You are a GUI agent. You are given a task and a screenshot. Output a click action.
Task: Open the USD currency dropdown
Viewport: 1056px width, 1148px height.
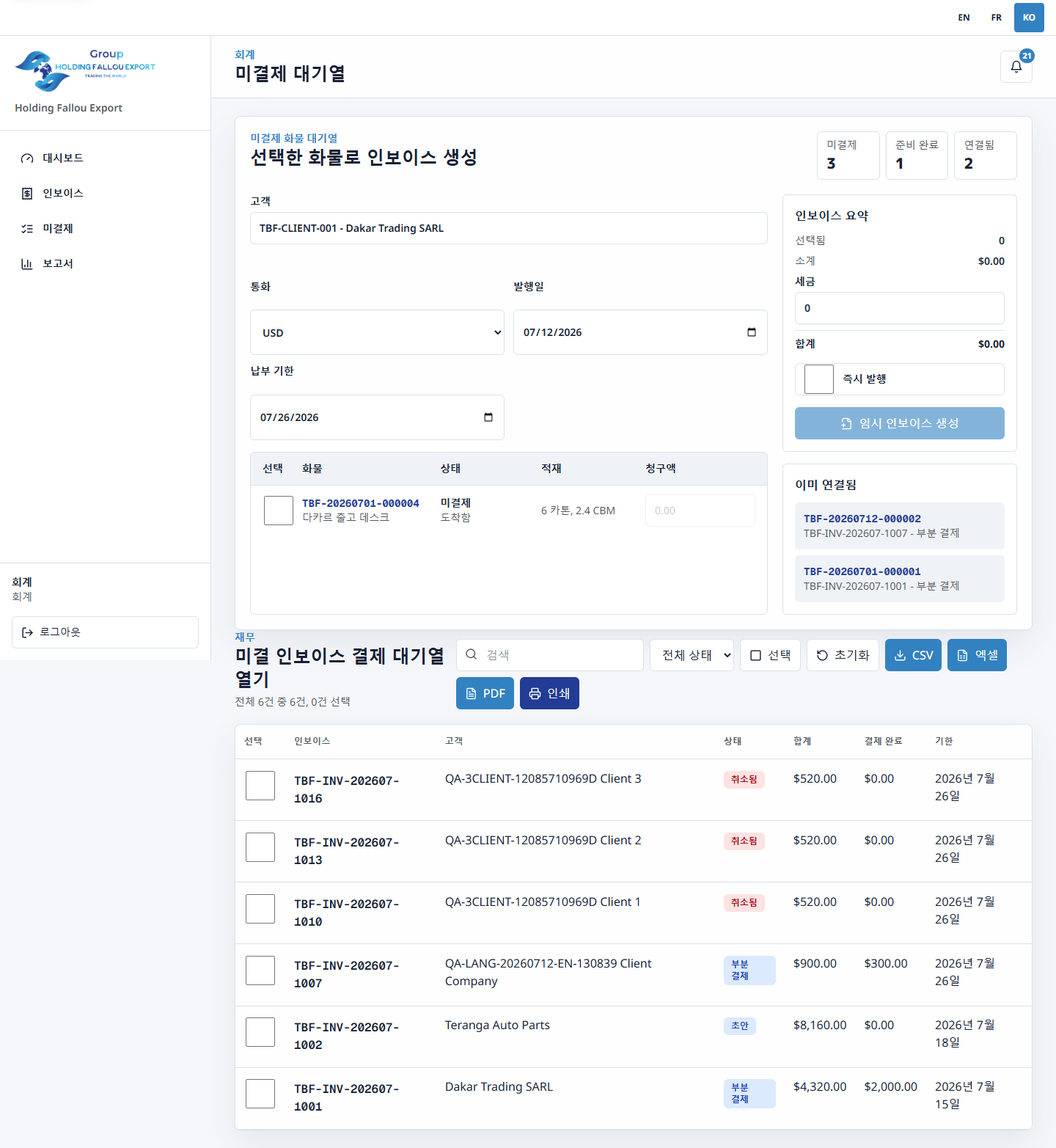pyautogui.click(x=377, y=332)
